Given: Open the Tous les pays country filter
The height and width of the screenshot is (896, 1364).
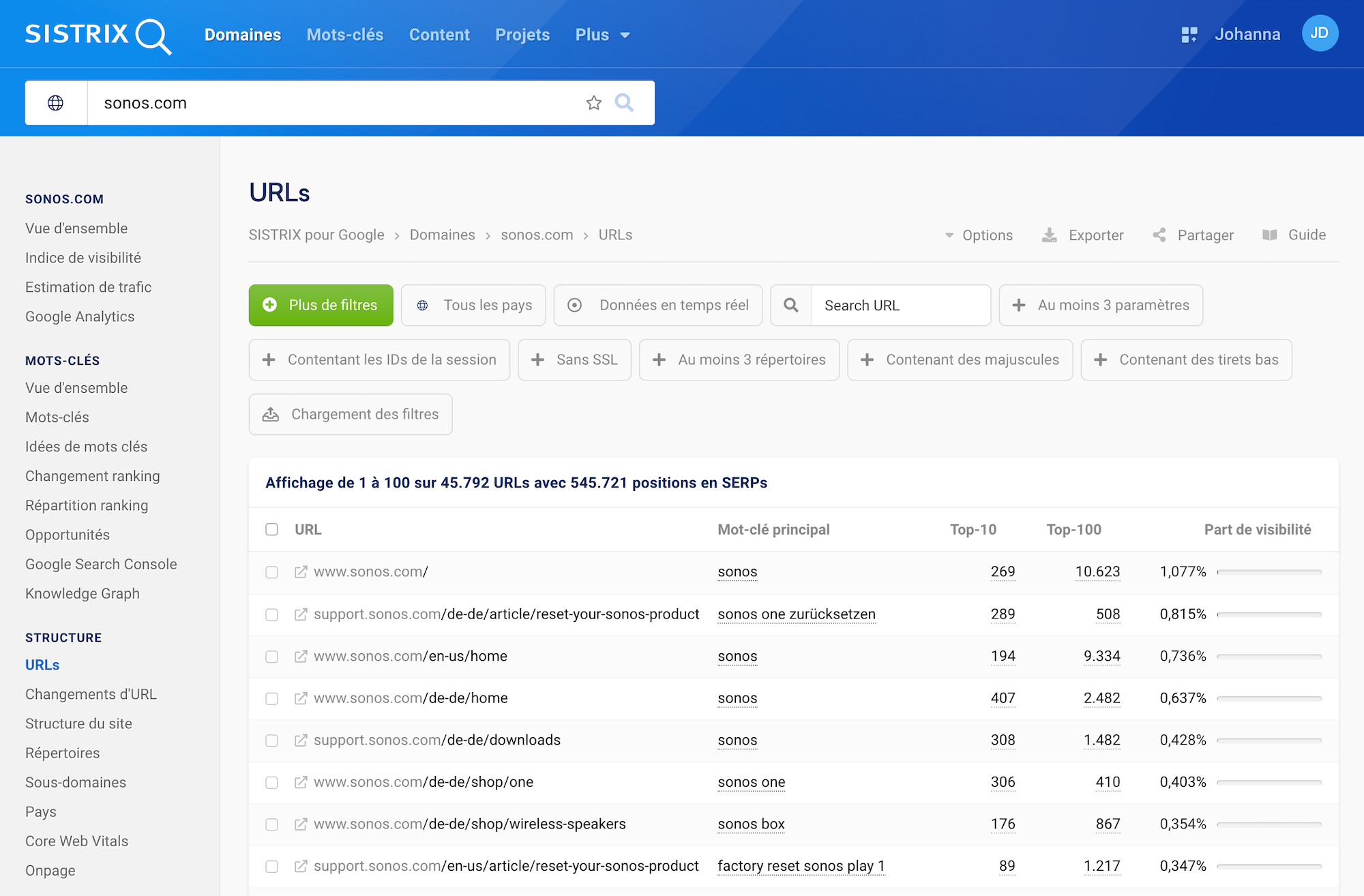Looking at the screenshot, I should pos(473,305).
